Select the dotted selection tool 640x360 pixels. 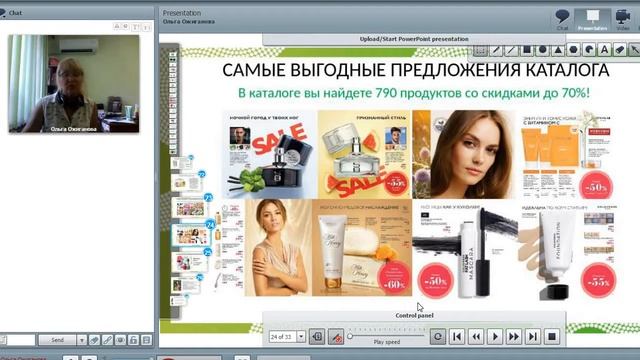[480, 50]
